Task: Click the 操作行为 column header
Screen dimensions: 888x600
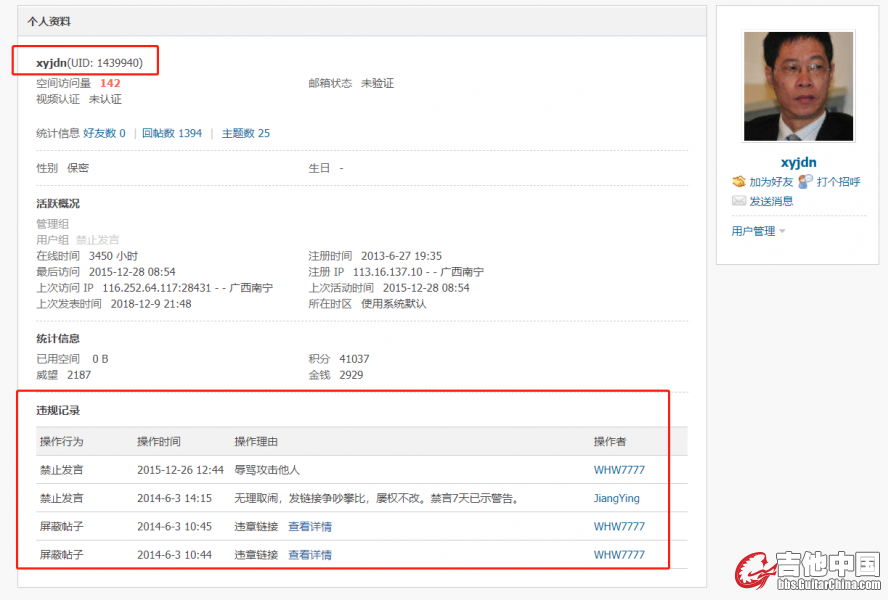Action: [61, 441]
